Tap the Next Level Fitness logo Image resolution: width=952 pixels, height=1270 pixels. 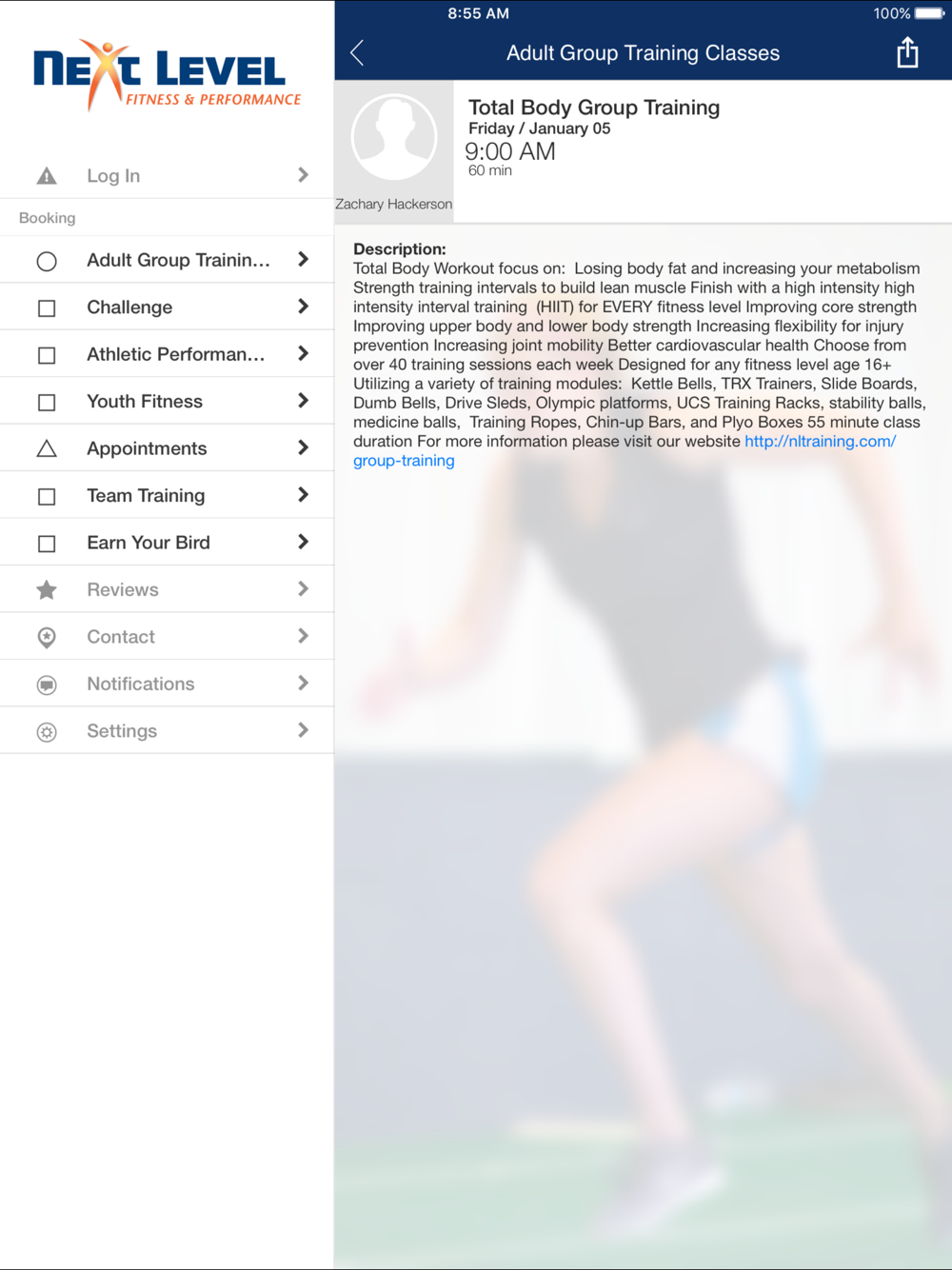point(168,75)
